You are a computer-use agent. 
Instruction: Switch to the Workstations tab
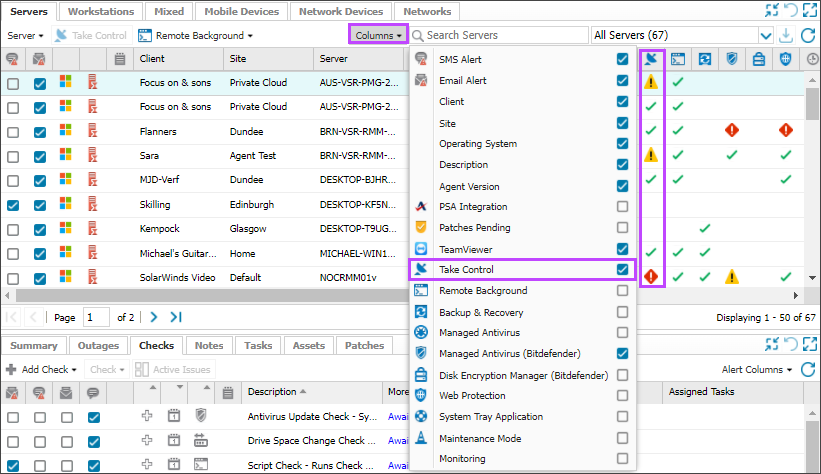click(101, 12)
